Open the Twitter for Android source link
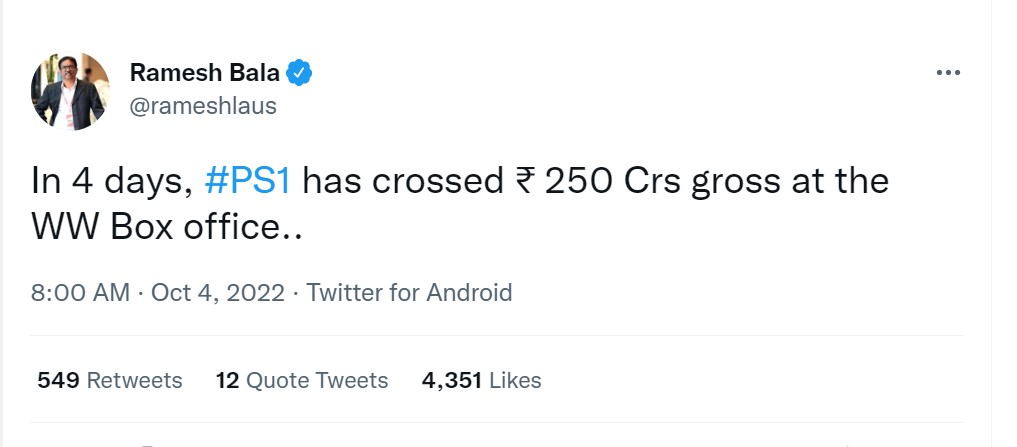 [x=409, y=293]
